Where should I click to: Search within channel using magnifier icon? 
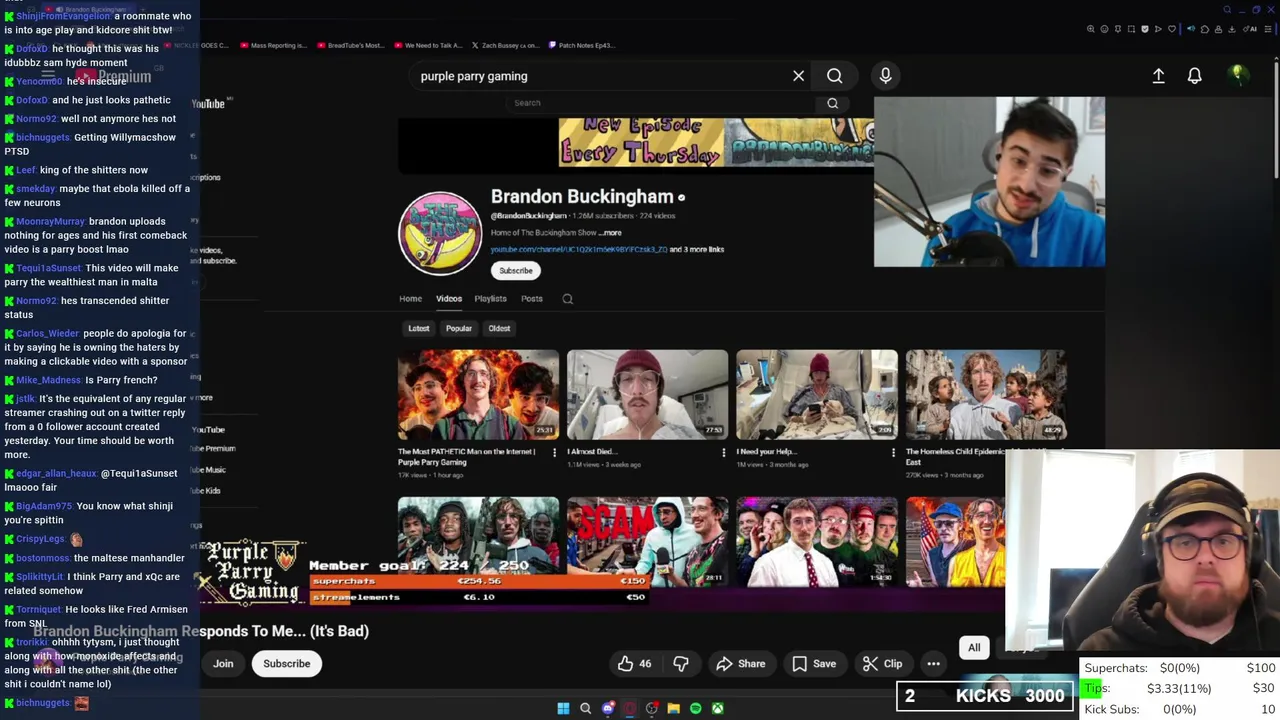(x=567, y=298)
